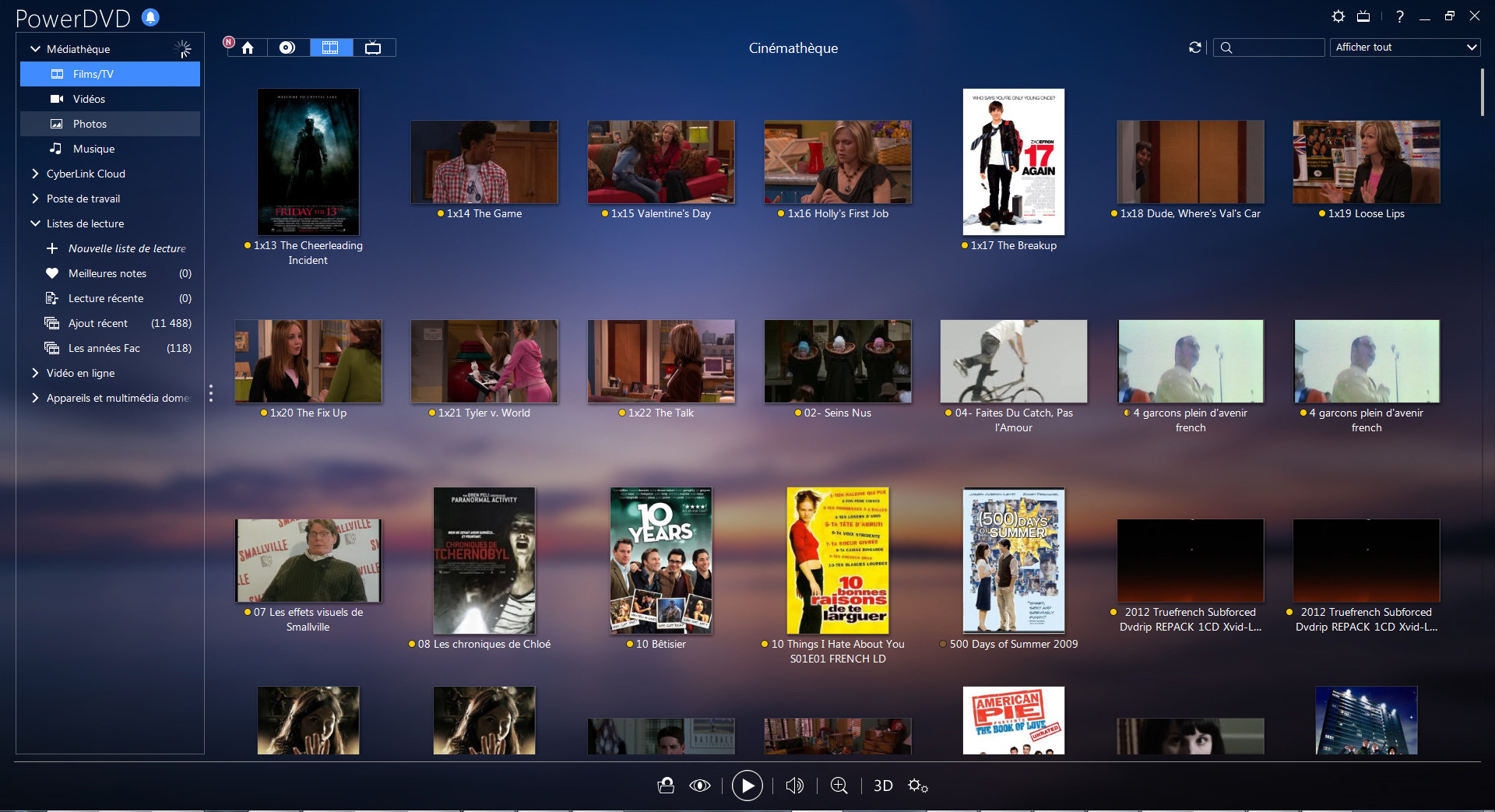1495x812 pixels.
Task: Open Vidéos in the sidebar
Action: (110, 99)
